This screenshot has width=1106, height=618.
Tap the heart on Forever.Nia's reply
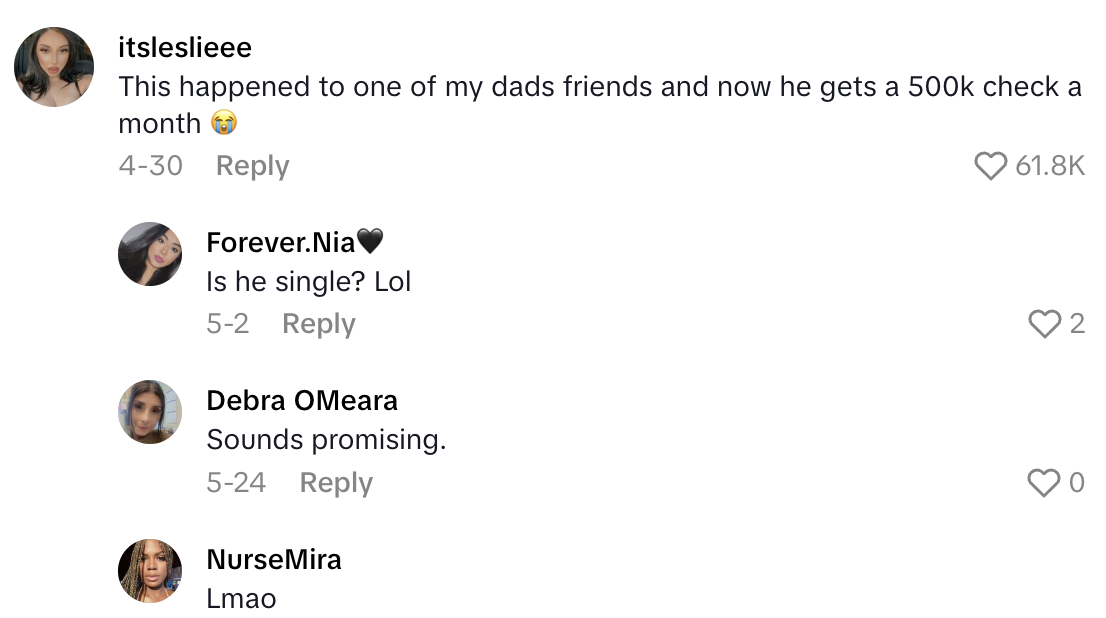coord(1044,324)
